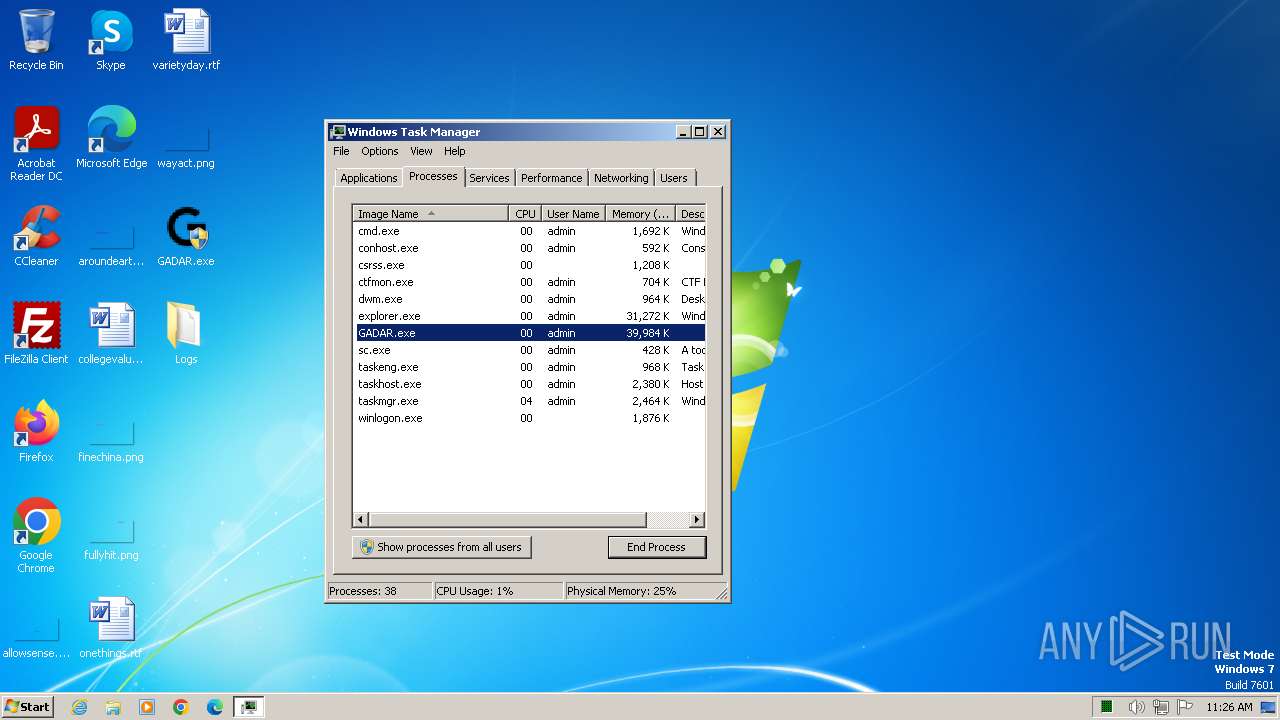Click the horizontal scrollbar right arrow
The width and height of the screenshot is (1280, 720).
[697, 520]
